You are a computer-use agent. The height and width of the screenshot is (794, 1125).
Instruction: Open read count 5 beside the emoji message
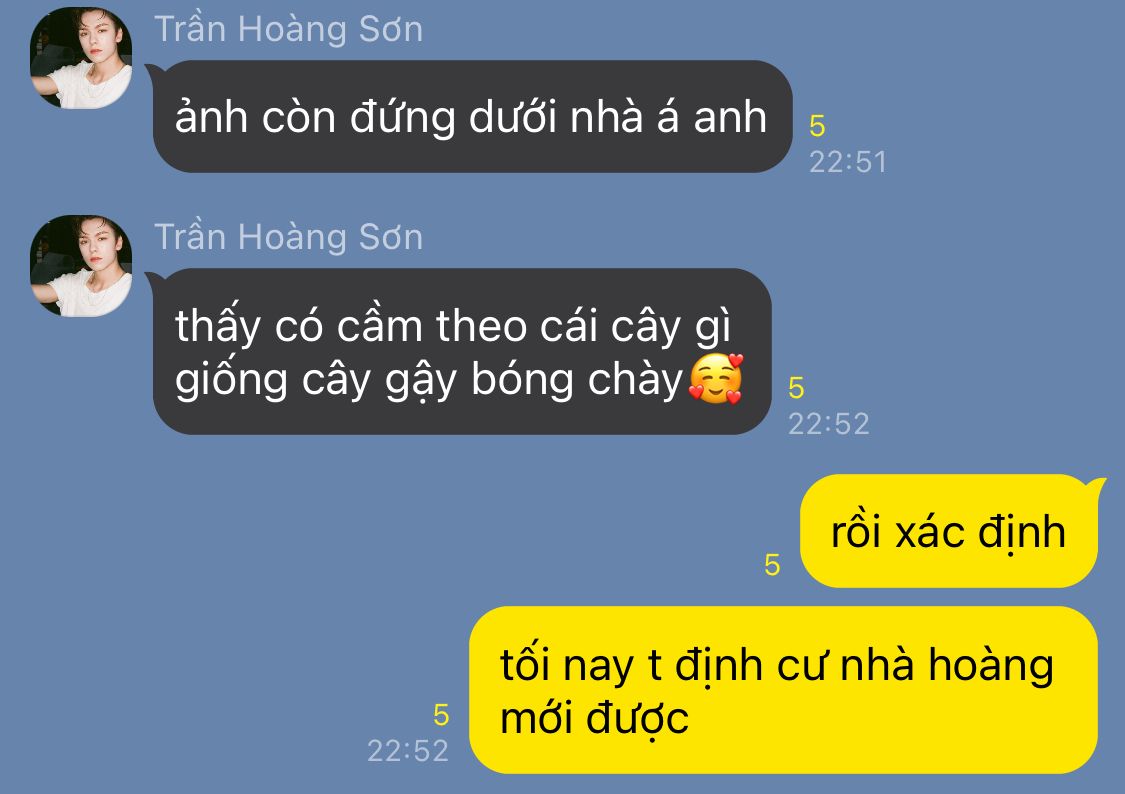(796, 388)
